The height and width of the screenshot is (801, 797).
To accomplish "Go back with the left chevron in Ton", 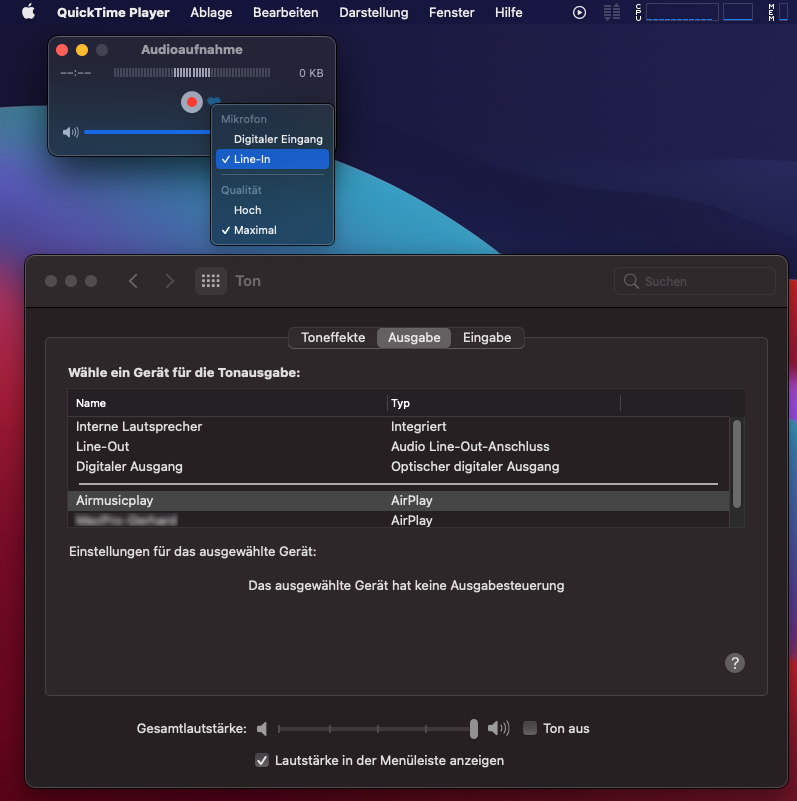I will [133, 281].
